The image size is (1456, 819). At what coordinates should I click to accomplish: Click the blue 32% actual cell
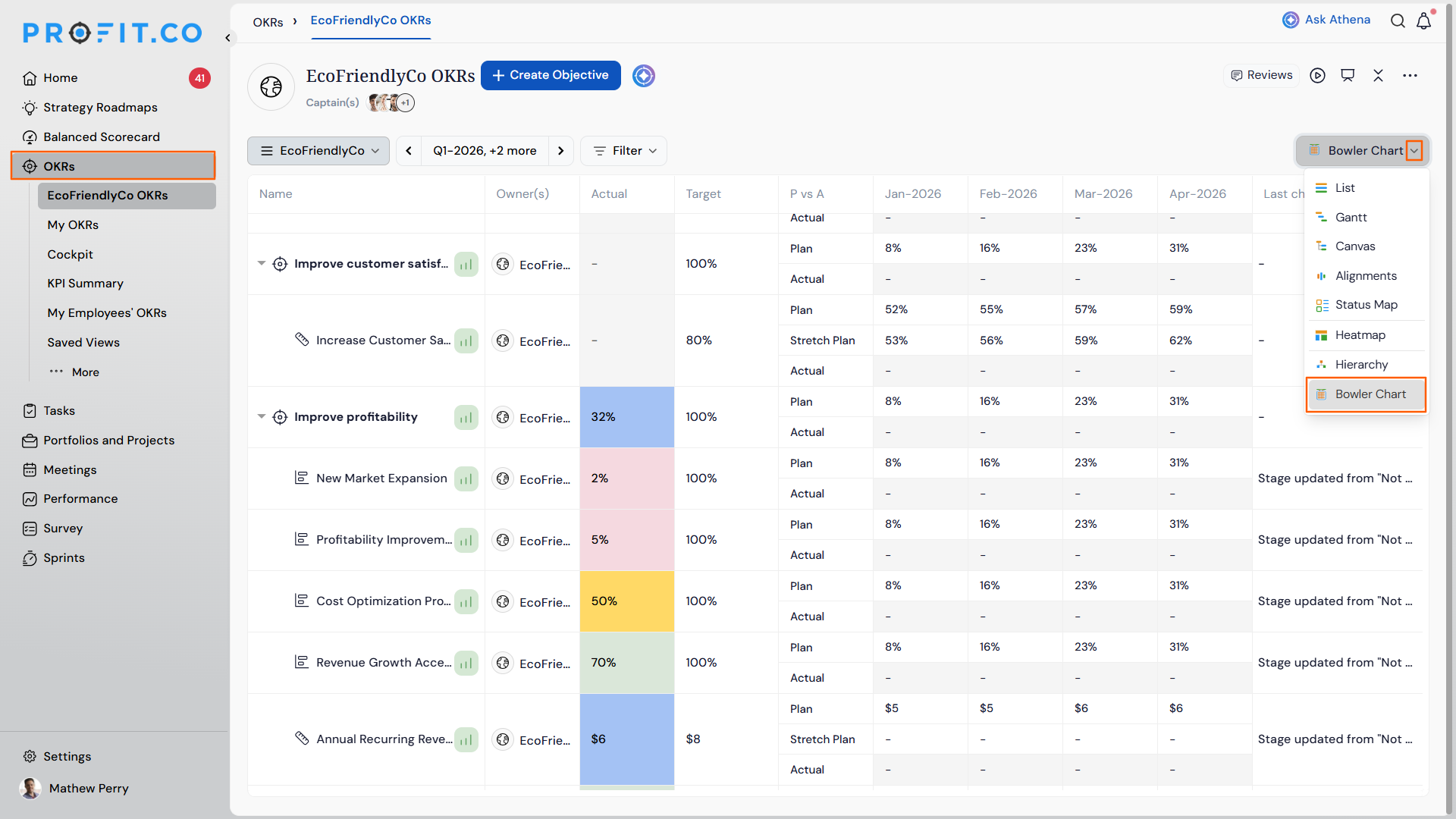[x=626, y=417]
